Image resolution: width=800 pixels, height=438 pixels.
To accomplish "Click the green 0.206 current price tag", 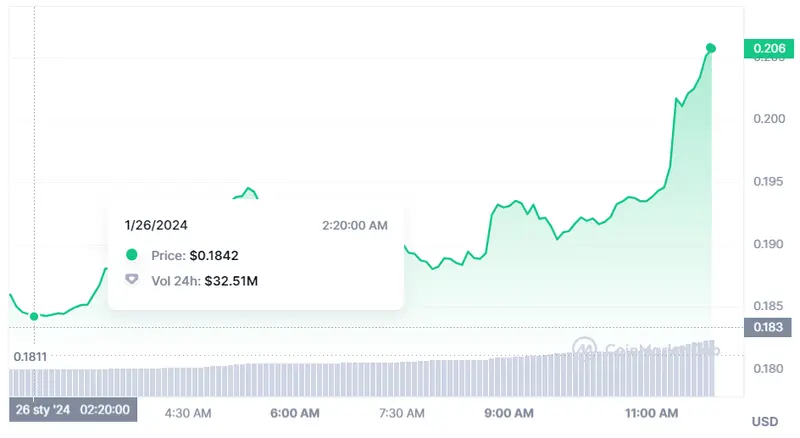I will [x=769, y=48].
